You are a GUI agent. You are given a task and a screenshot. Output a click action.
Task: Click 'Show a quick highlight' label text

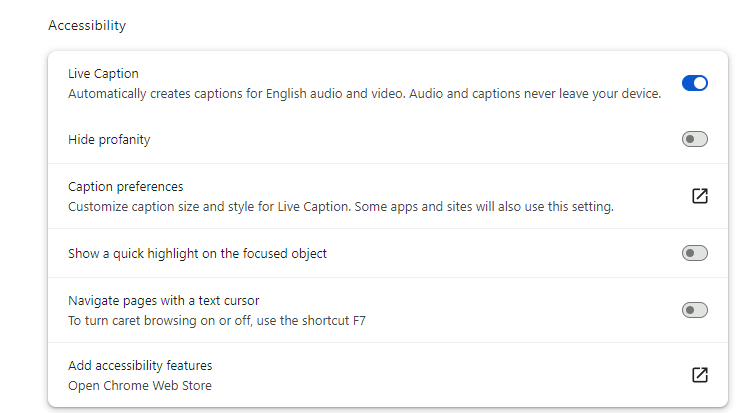(x=197, y=253)
